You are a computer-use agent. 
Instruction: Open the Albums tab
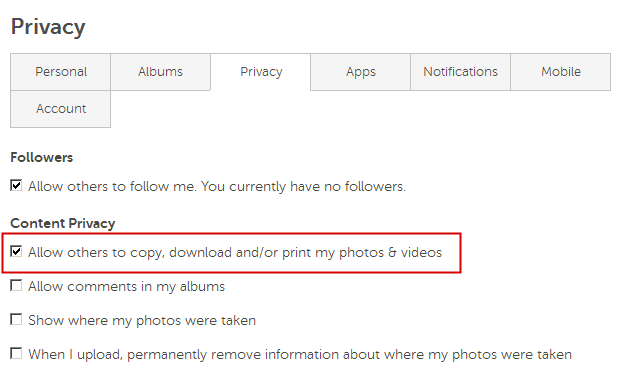[161, 72]
